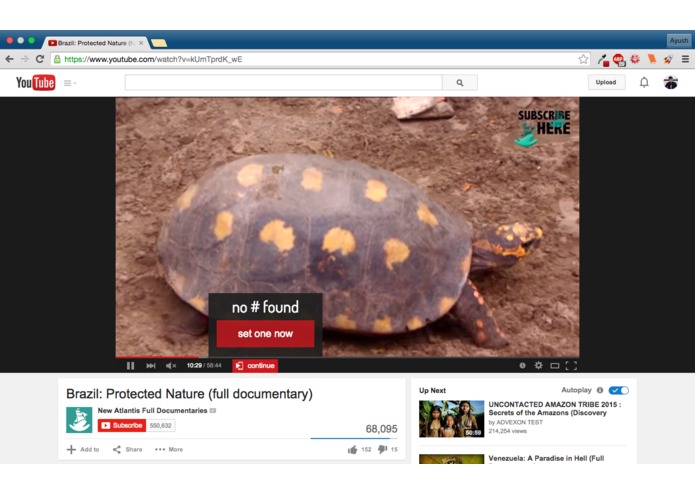The width and height of the screenshot is (695, 494).
Task: Open the account avatar menu
Action: click(671, 82)
